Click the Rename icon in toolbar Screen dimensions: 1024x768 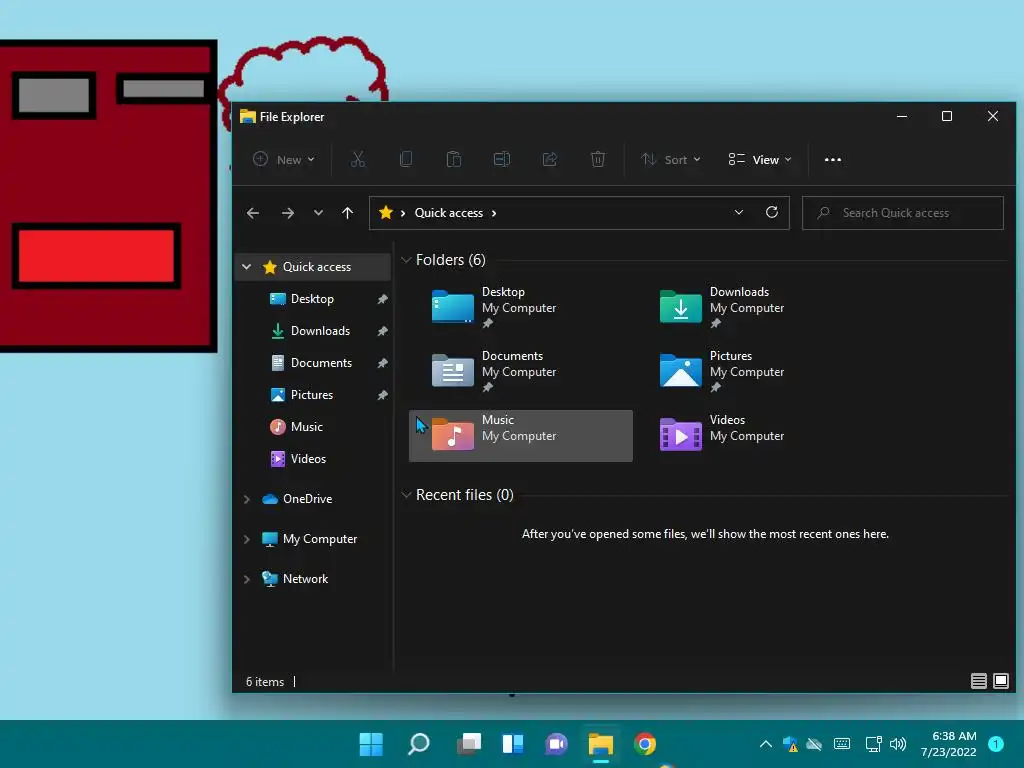coord(502,159)
